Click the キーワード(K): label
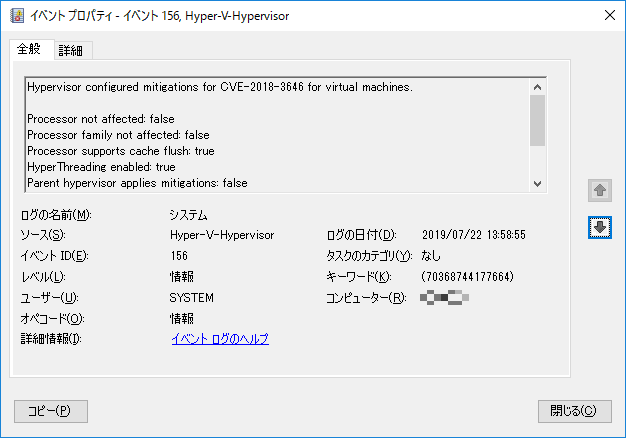 click(359, 277)
